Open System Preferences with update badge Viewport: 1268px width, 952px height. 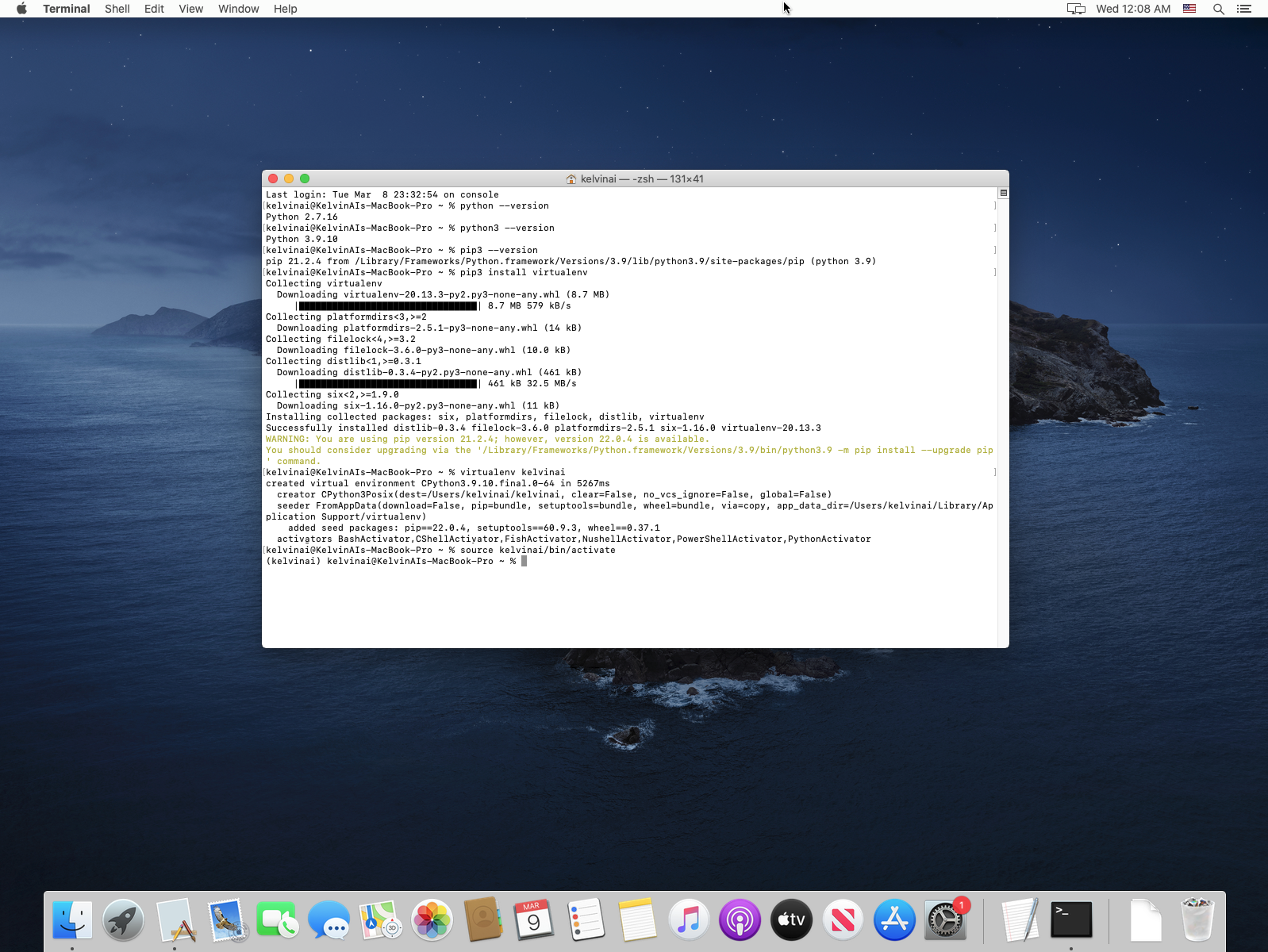click(x=945, y=920)
